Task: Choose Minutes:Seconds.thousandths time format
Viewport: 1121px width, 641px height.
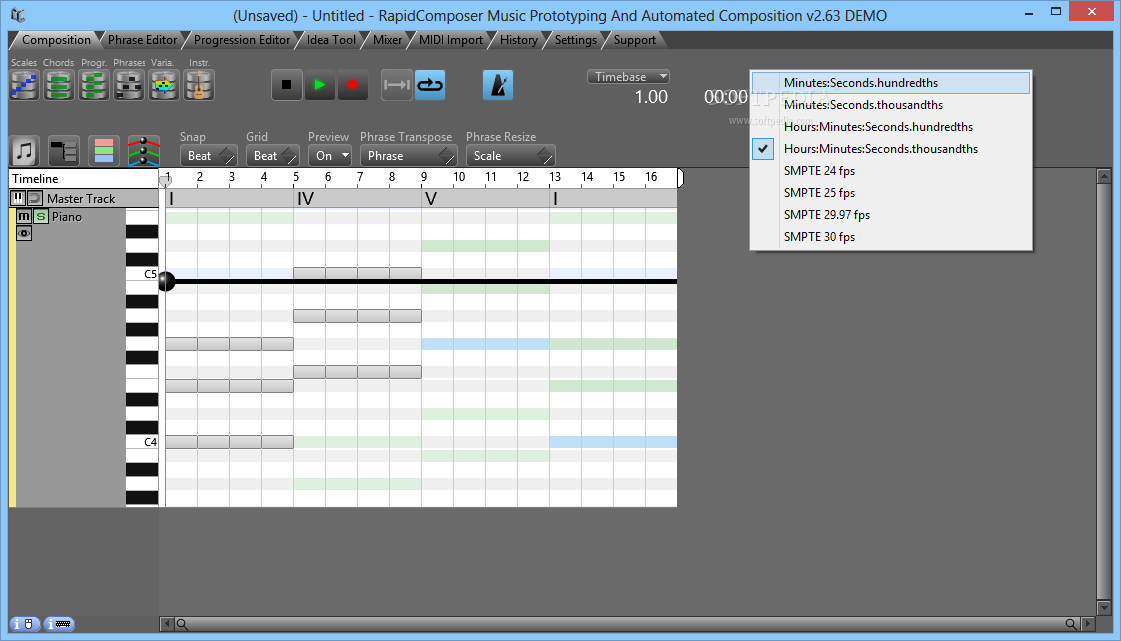Action: click(891, 105)
